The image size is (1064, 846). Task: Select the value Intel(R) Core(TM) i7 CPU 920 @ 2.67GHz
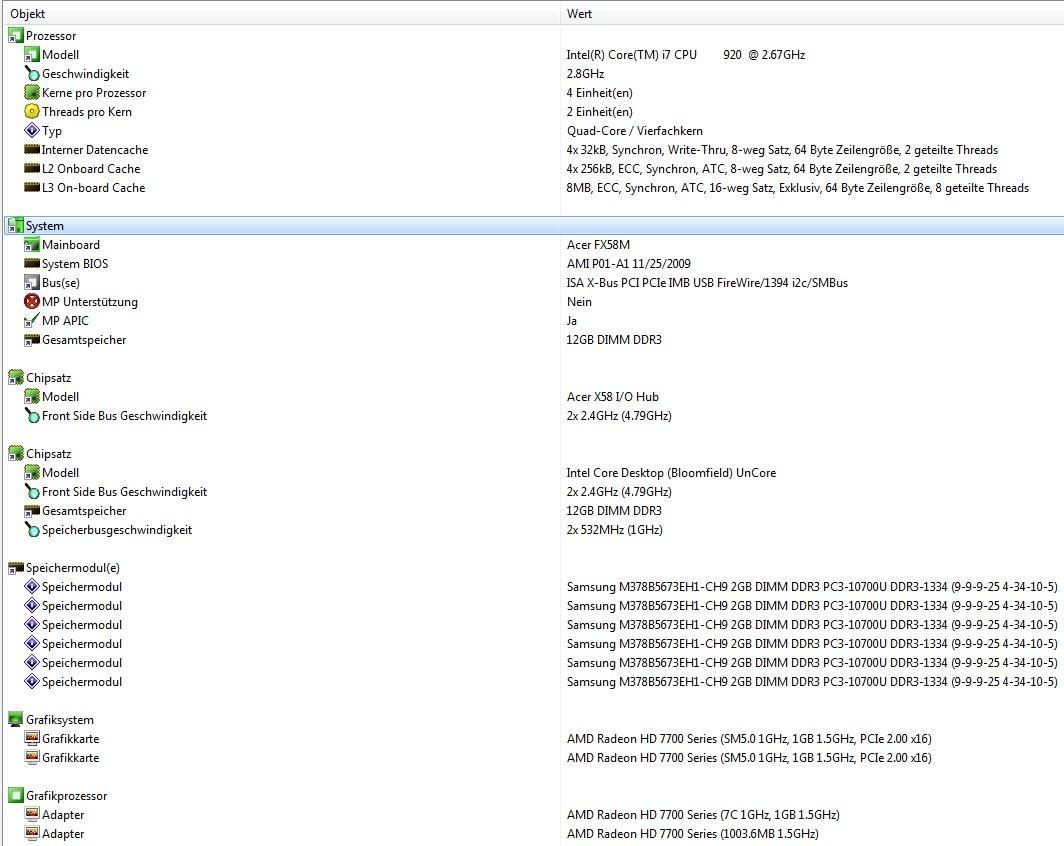pyautogui.click(x=685, y=55)
